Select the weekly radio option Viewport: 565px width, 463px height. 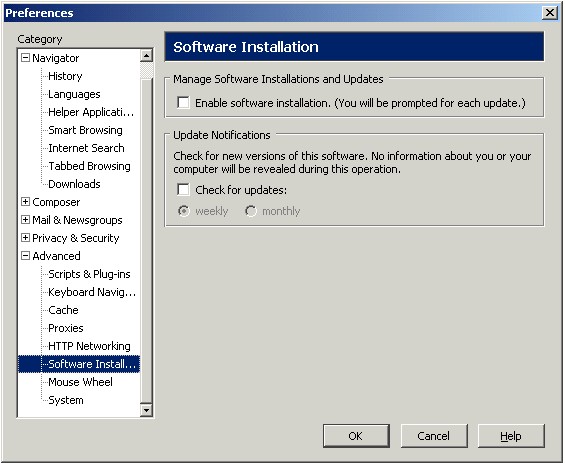(x=184, y=211)
